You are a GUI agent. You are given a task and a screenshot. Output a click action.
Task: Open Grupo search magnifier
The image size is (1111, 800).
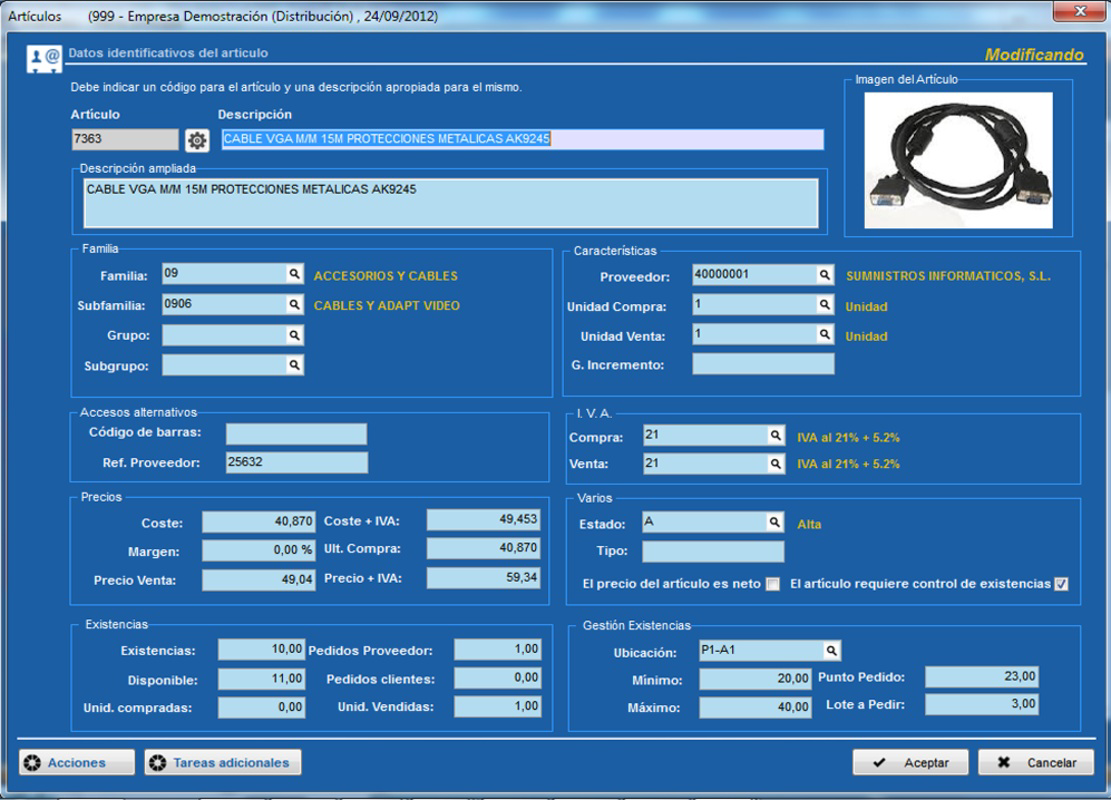294,335
